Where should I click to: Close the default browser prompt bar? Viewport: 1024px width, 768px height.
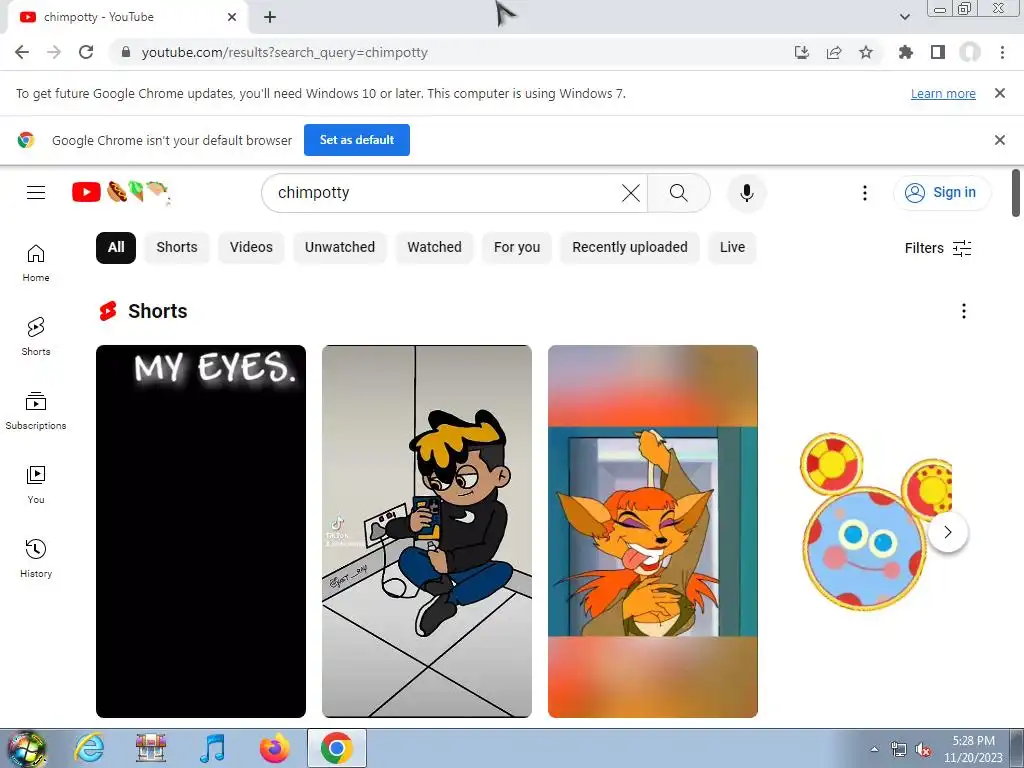(1000, 140)
